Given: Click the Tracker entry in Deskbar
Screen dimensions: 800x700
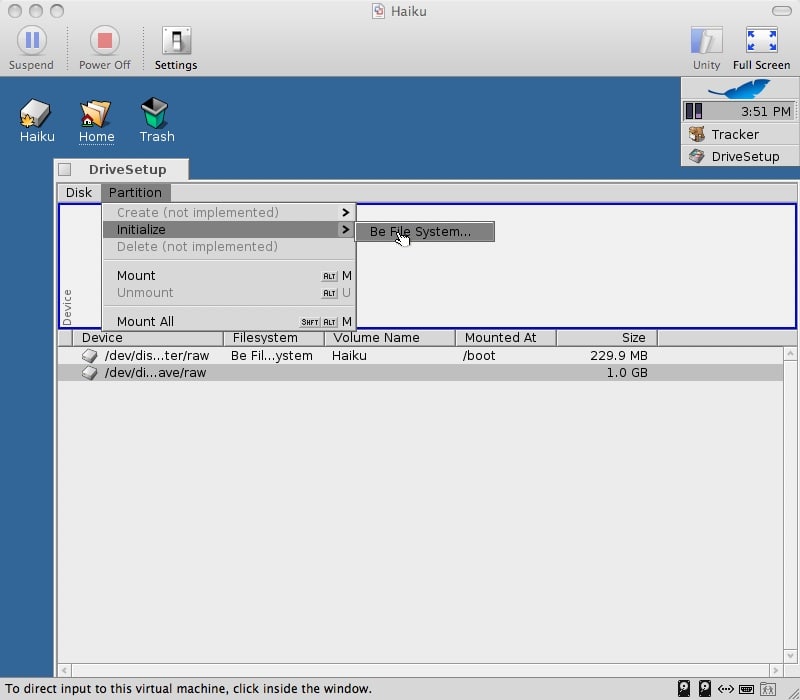Looking at the screenshot, I should click(x=740, y=134).
